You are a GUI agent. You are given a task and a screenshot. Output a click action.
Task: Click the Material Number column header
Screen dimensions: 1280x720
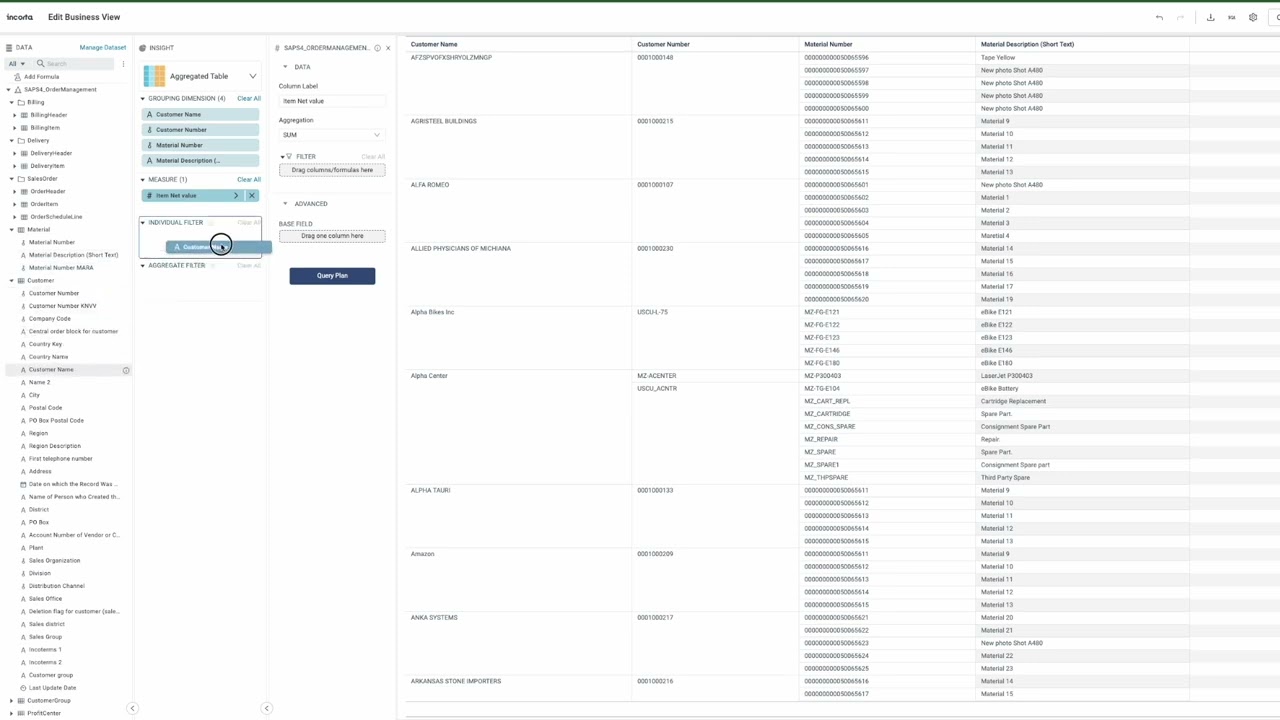point(828,44)
